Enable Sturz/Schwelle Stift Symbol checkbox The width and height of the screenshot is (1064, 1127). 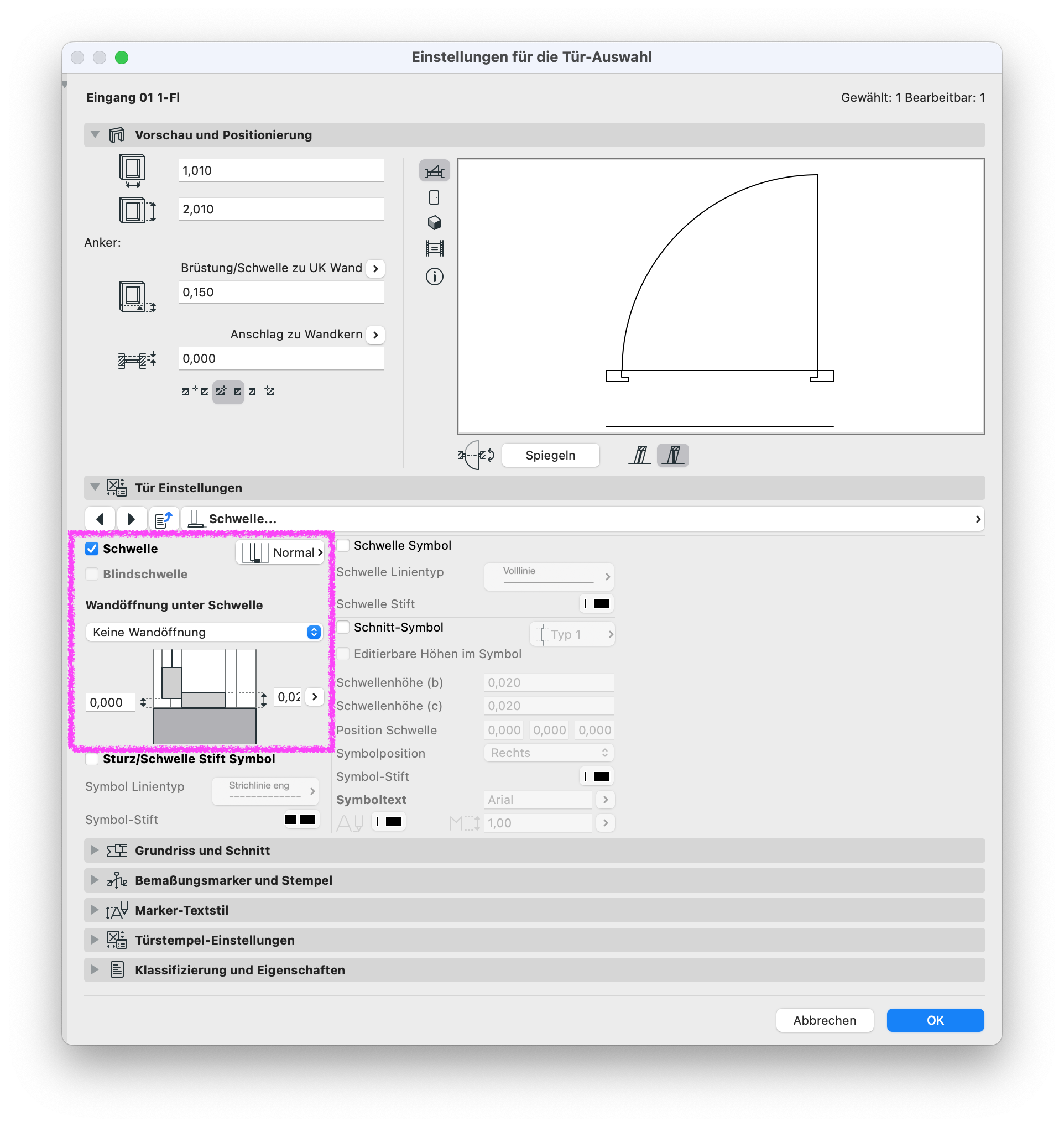(92, 759)
